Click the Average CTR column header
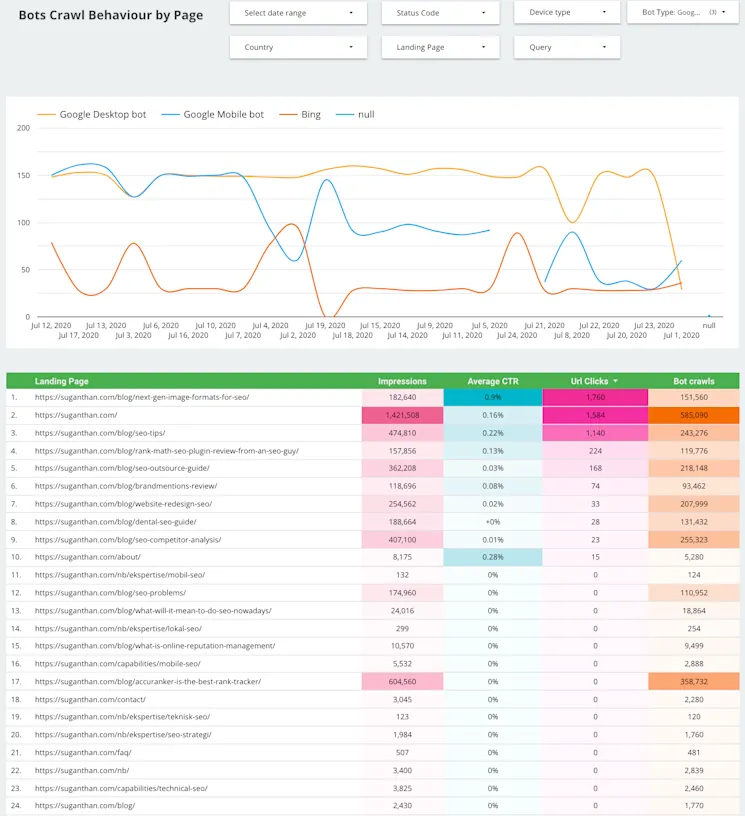The width and height of the screenshot is (745, 816). click(493, 381)
